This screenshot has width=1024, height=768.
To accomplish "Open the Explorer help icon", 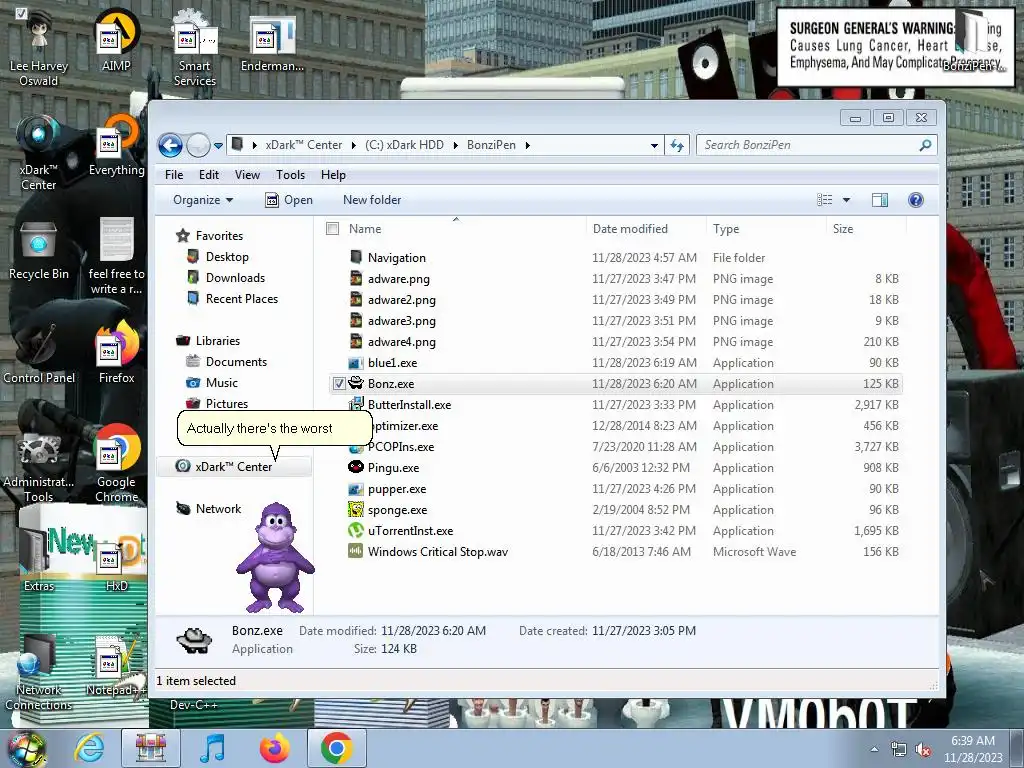I will click(916, 200).
